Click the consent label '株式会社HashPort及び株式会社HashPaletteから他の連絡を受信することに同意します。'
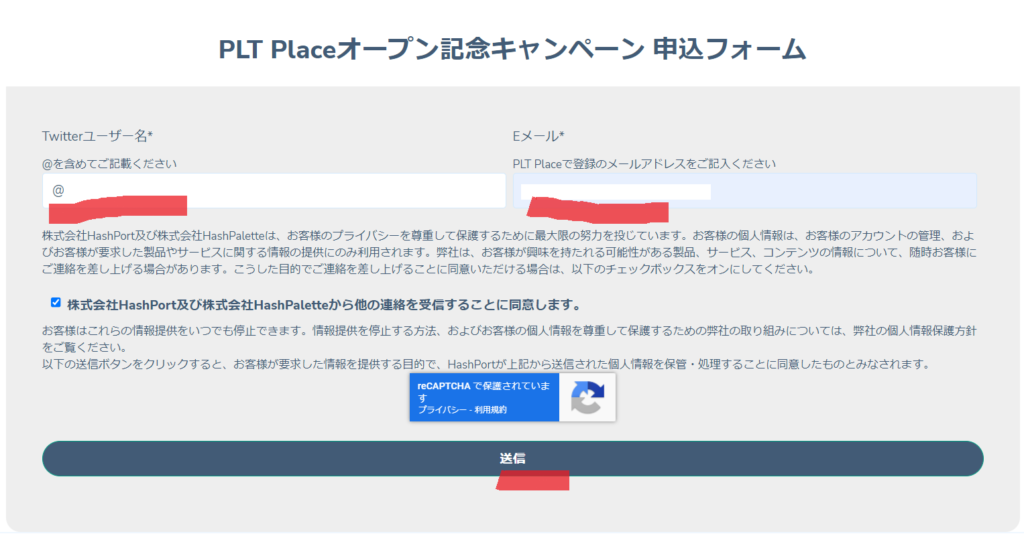 tap(324, 305)
